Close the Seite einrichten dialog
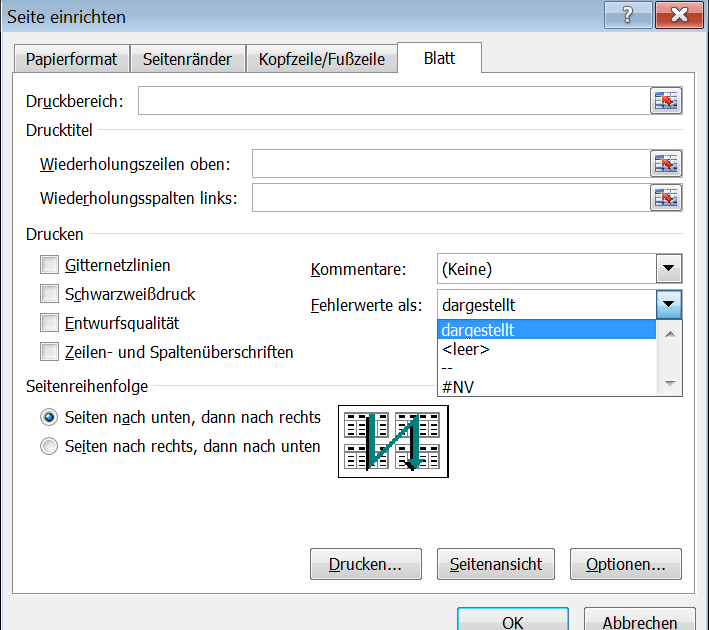The width and height of the screenshot is (709, 630). tap(679, 15)
